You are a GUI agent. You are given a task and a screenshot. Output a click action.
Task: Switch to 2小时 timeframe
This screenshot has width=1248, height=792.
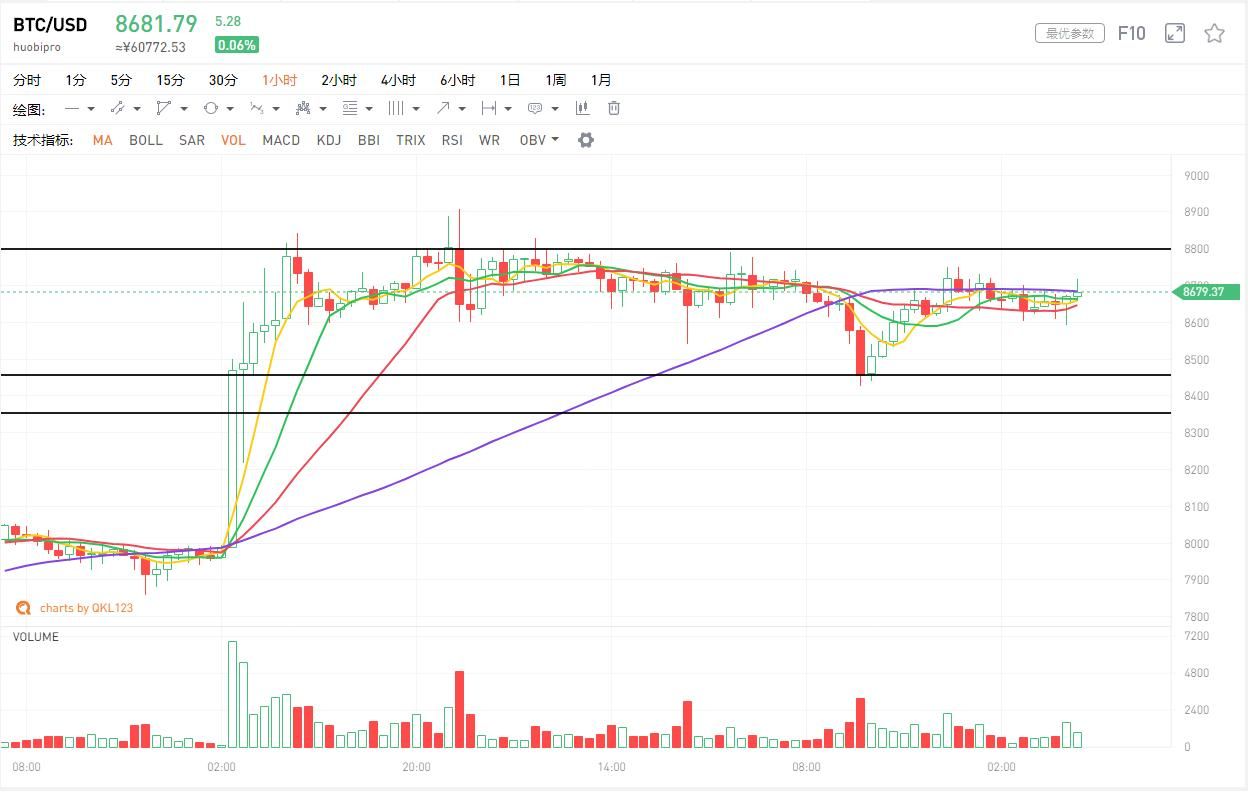[x=339, y=80]
